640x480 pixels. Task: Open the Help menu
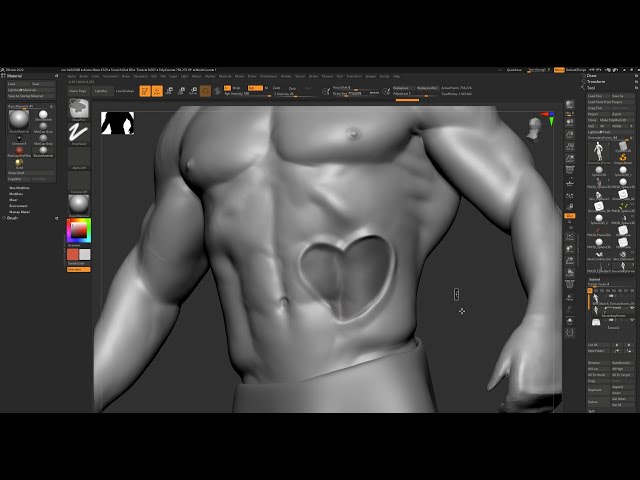click(396, 76)
